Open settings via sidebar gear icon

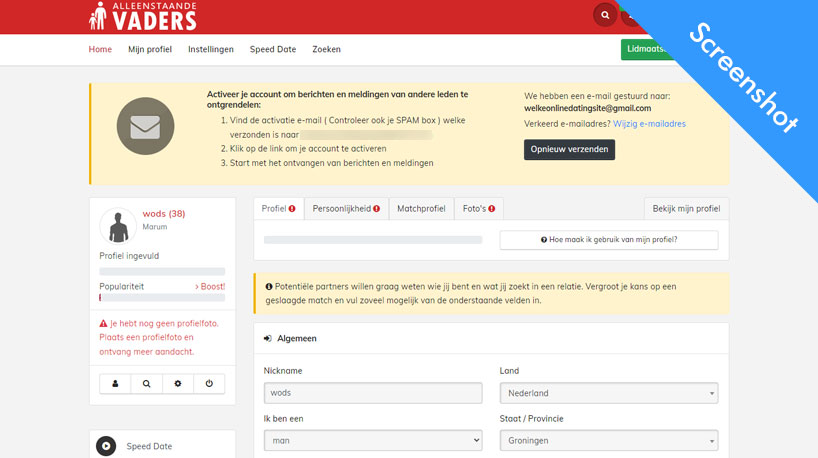(x=178, y=384)
